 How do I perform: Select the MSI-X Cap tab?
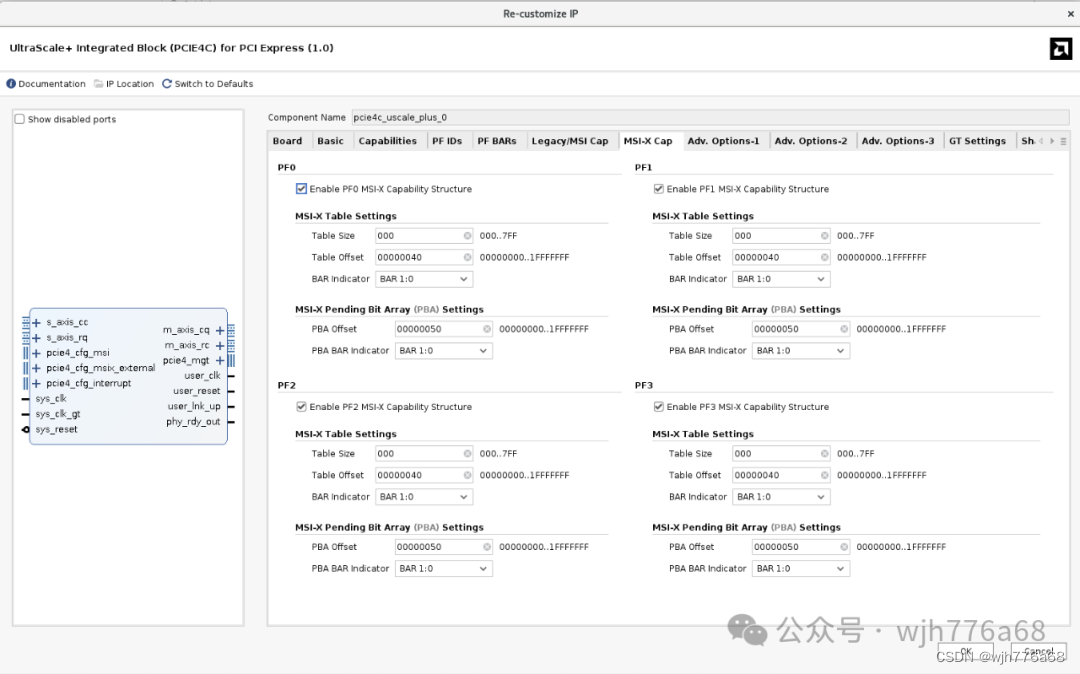[648, 141]
